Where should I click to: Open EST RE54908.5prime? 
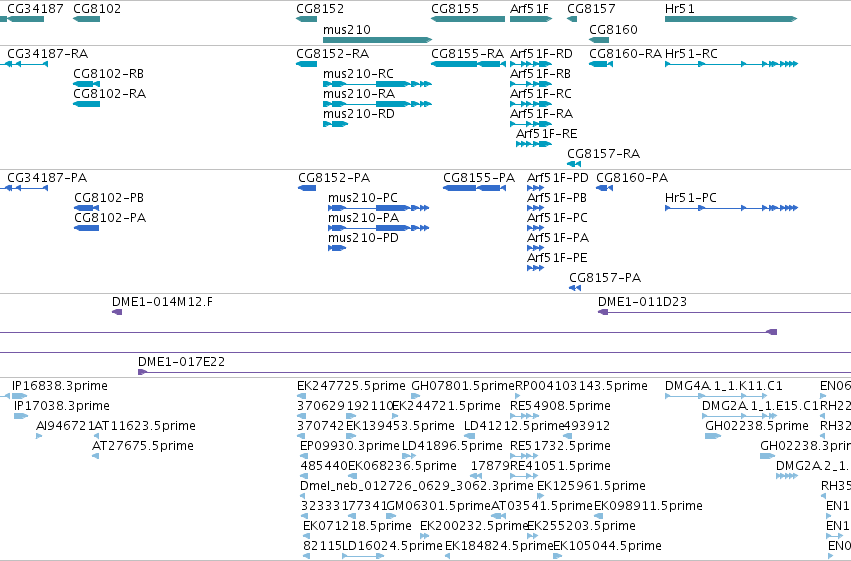[x=560, y=406]
